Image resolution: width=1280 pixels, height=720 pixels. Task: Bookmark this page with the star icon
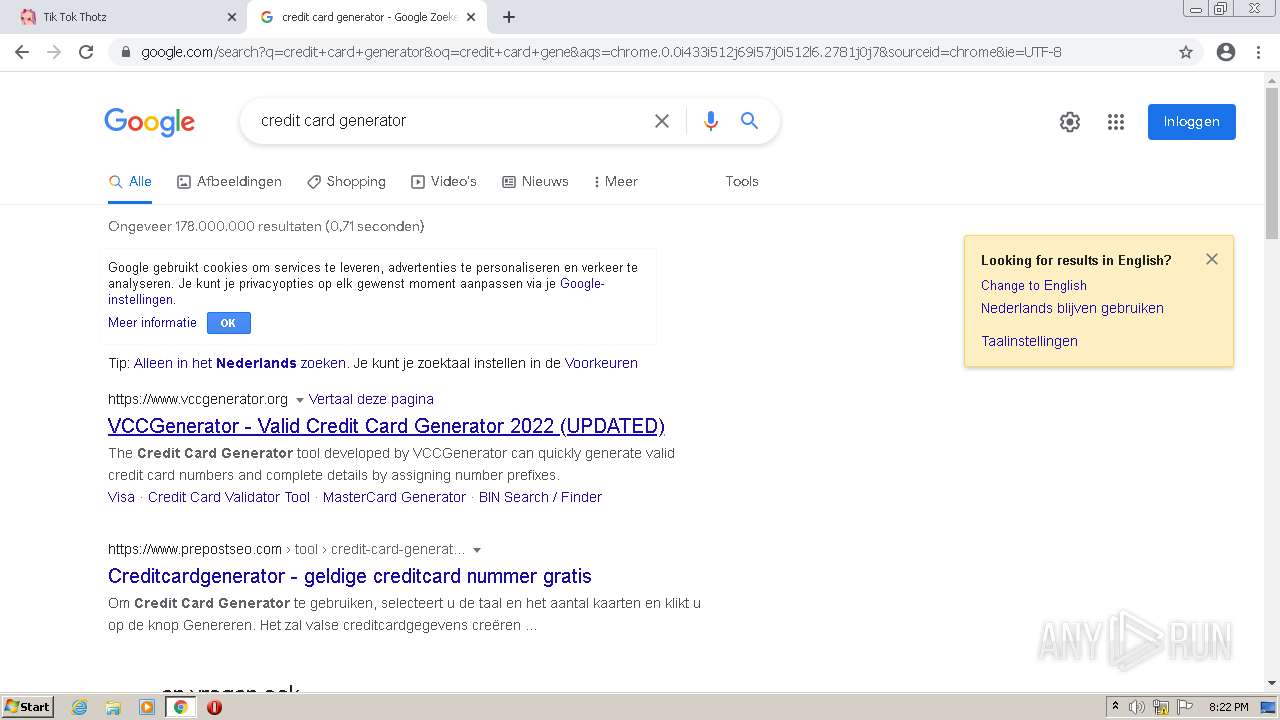[1186, 52]
